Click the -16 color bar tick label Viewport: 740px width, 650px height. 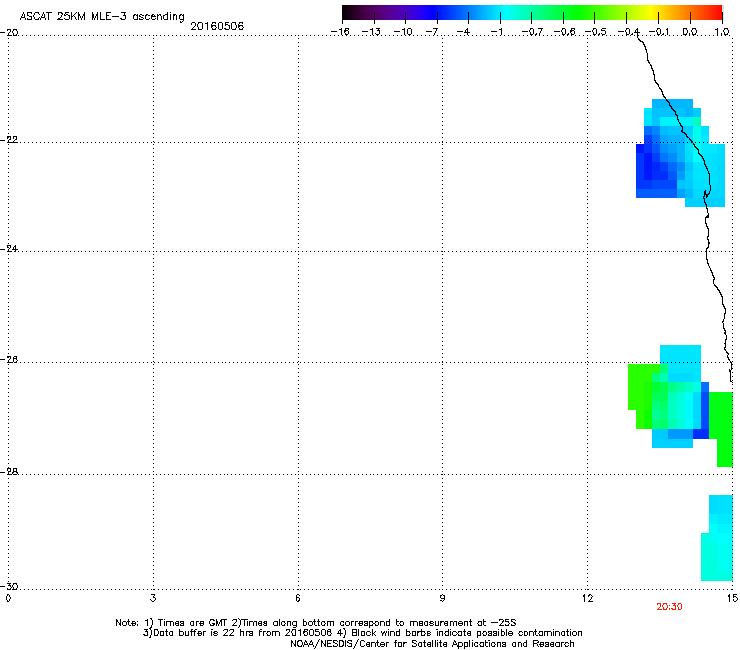[x=340, y=32]
